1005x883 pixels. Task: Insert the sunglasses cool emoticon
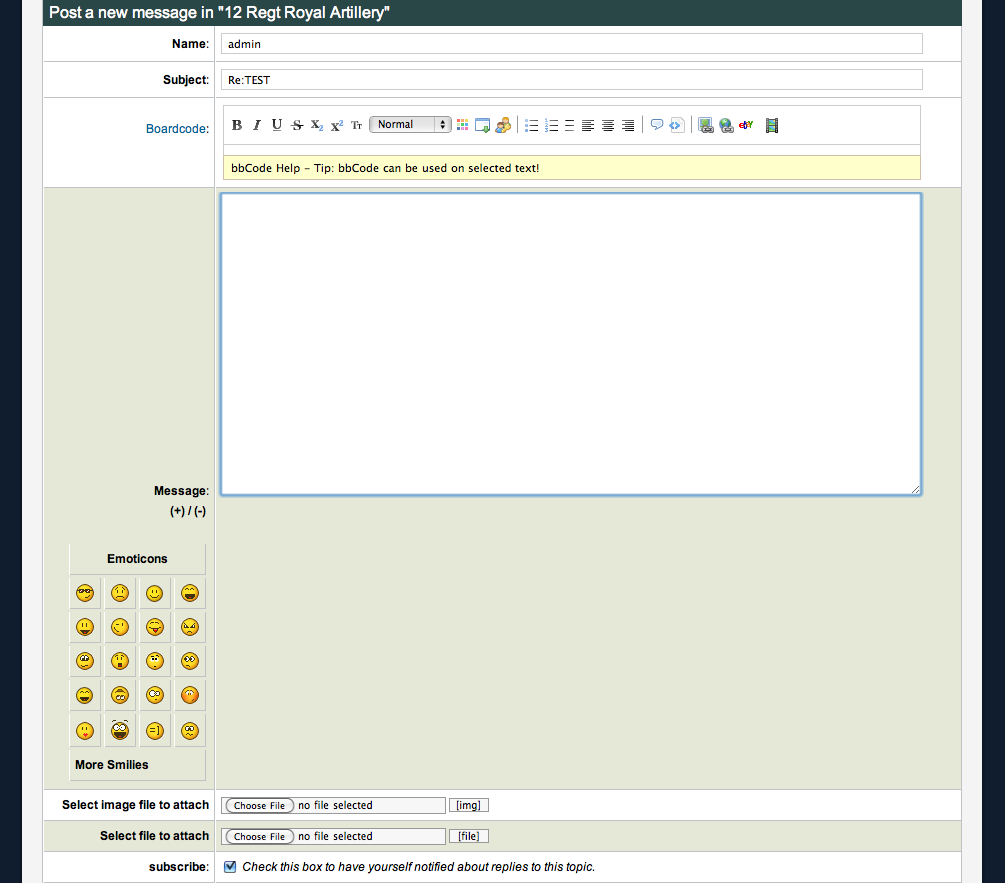pos(85,594)
